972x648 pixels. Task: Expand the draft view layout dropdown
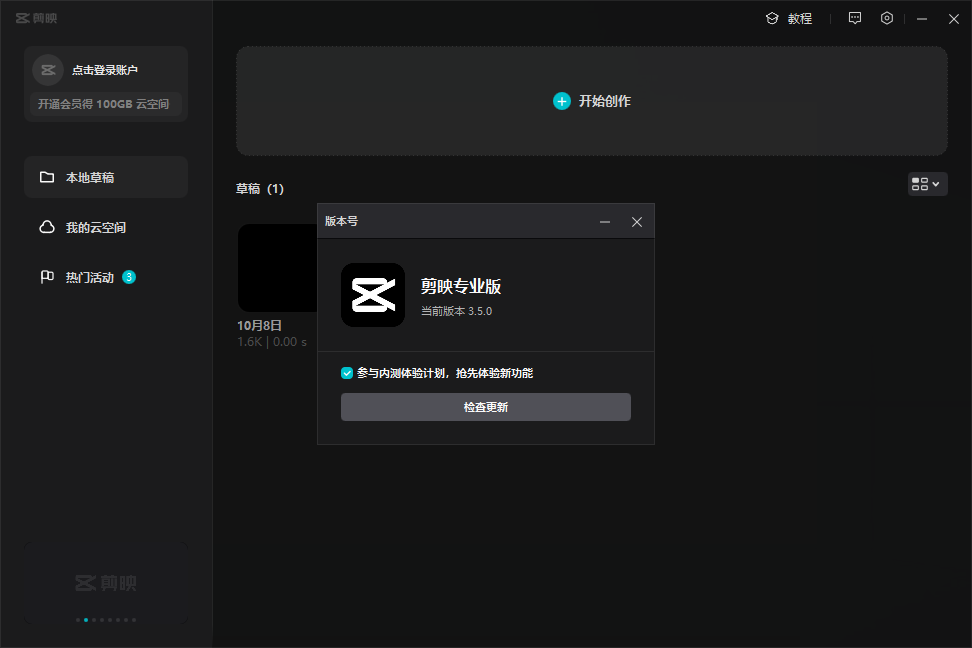coord(927,184)
